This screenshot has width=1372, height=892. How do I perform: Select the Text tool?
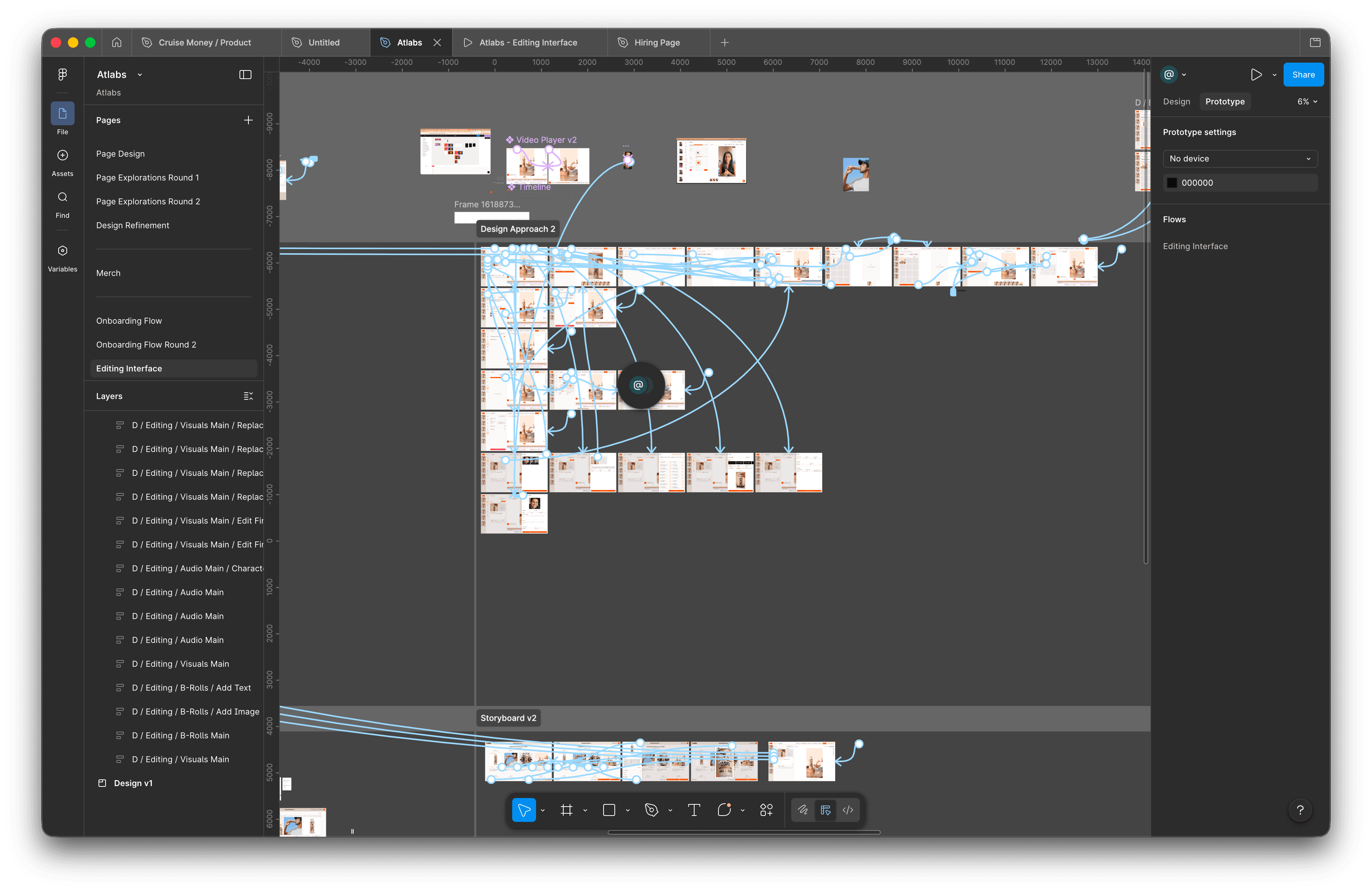[693, 810]
